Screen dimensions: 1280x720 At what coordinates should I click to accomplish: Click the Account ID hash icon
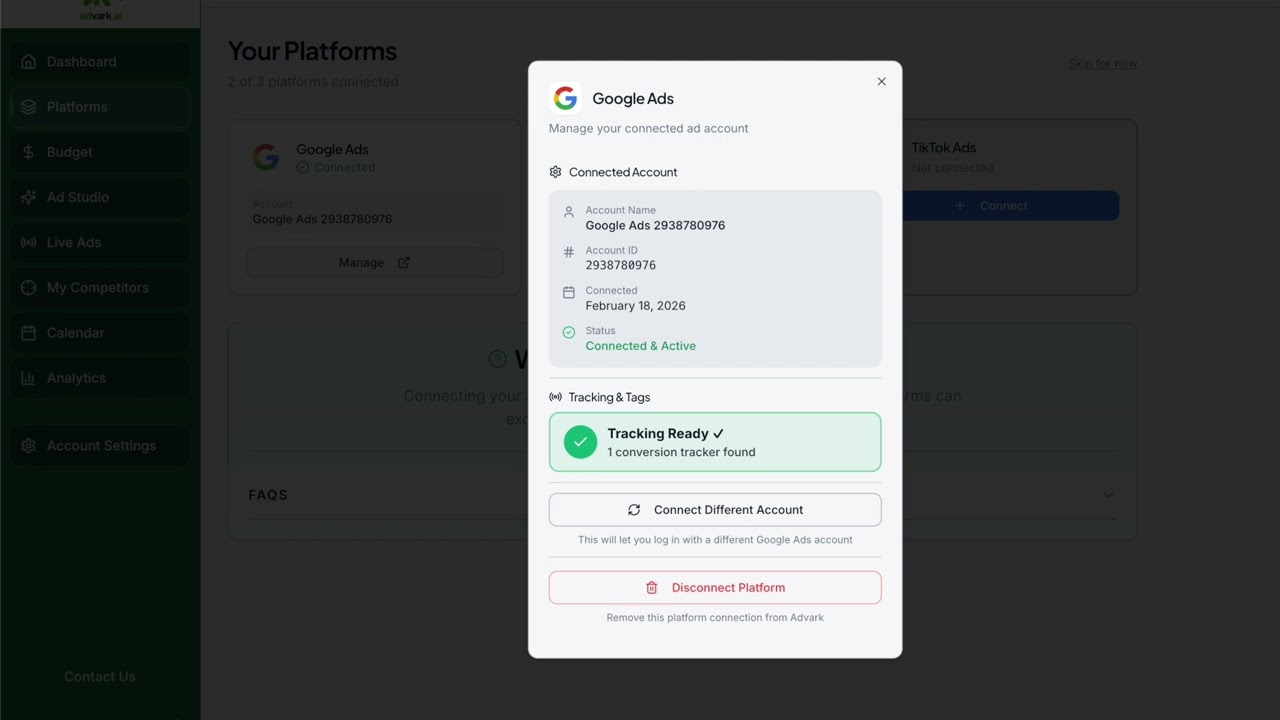(x=569, y=252)
